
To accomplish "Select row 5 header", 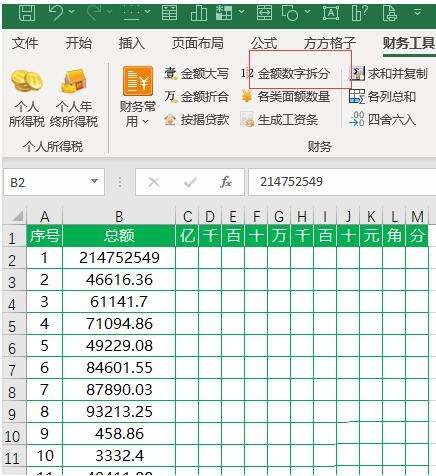I will [13, 325].
